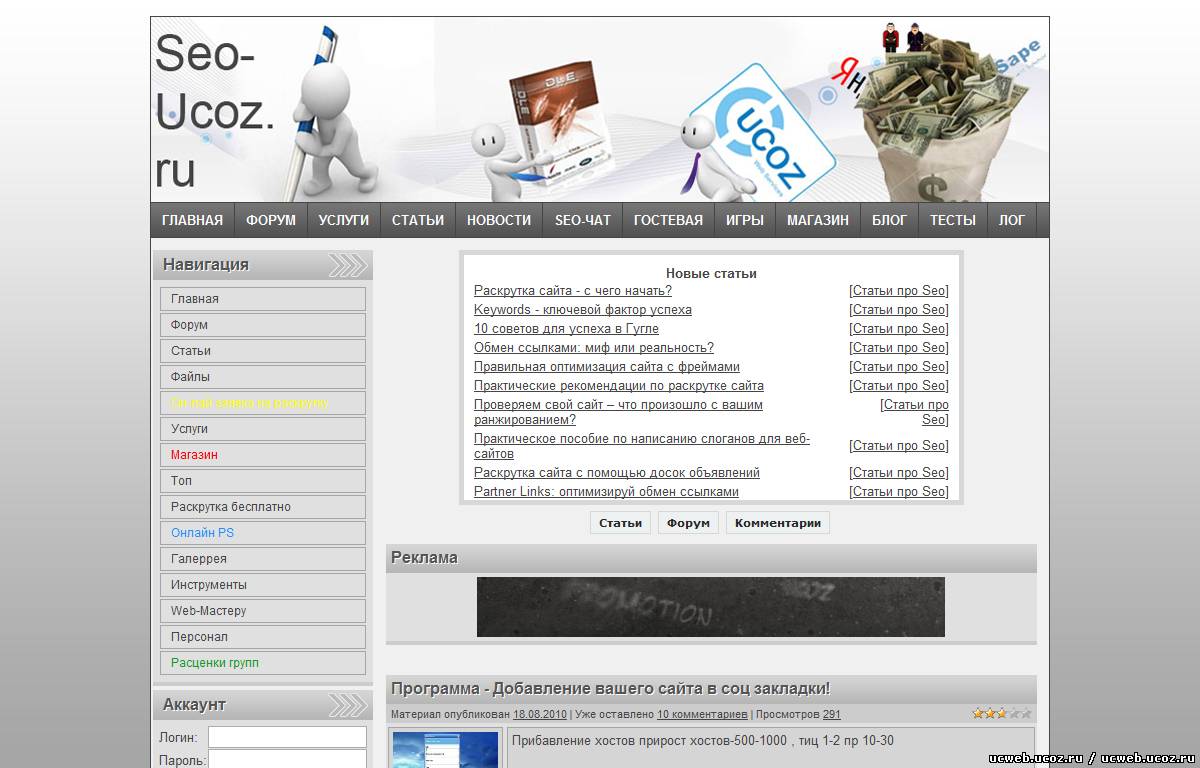Image resolution: width=1200 pixels, height=768 pixels.
Task: Click the arrows icon on Аккаунт header
Action: click(x=347, y=705)
